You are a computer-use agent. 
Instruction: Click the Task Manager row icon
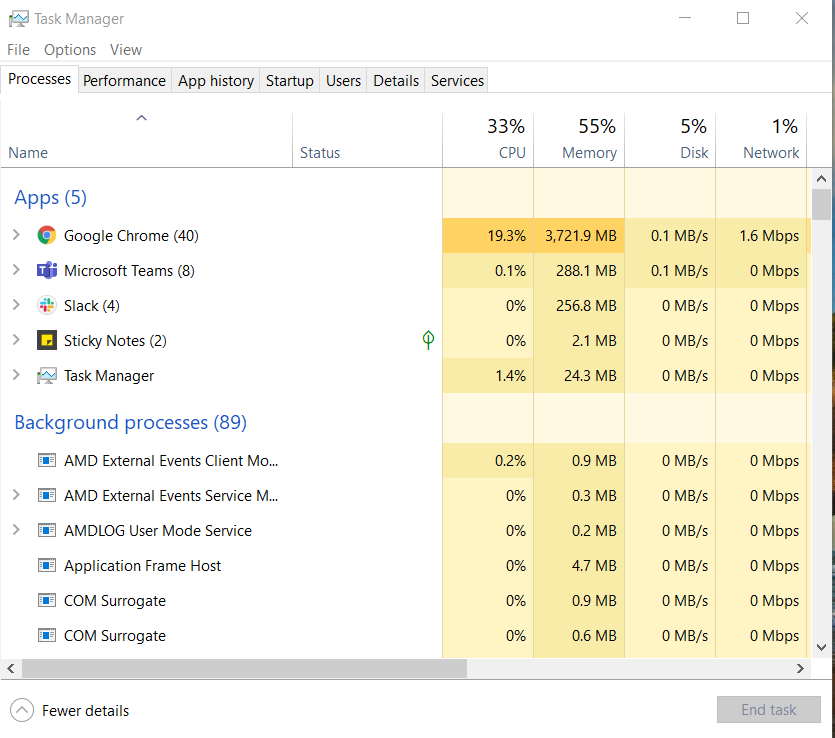point(47,376)
